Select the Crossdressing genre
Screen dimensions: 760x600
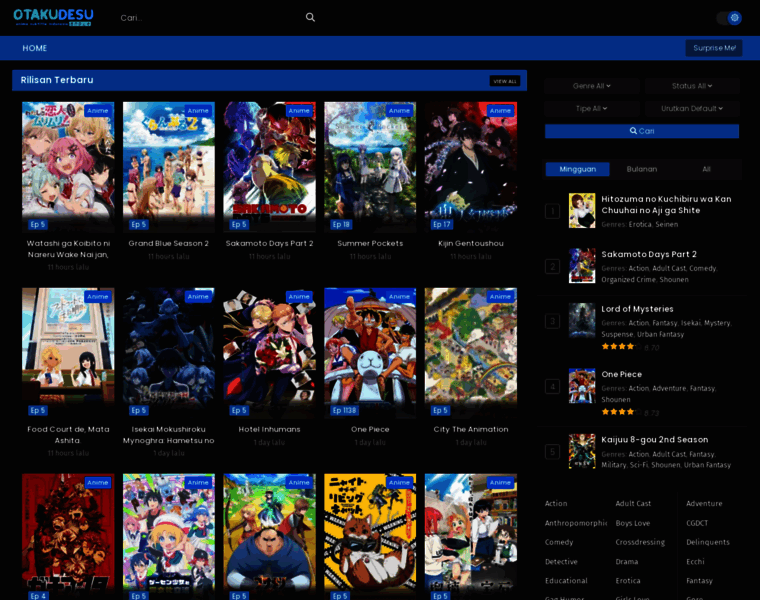[640, 542]
